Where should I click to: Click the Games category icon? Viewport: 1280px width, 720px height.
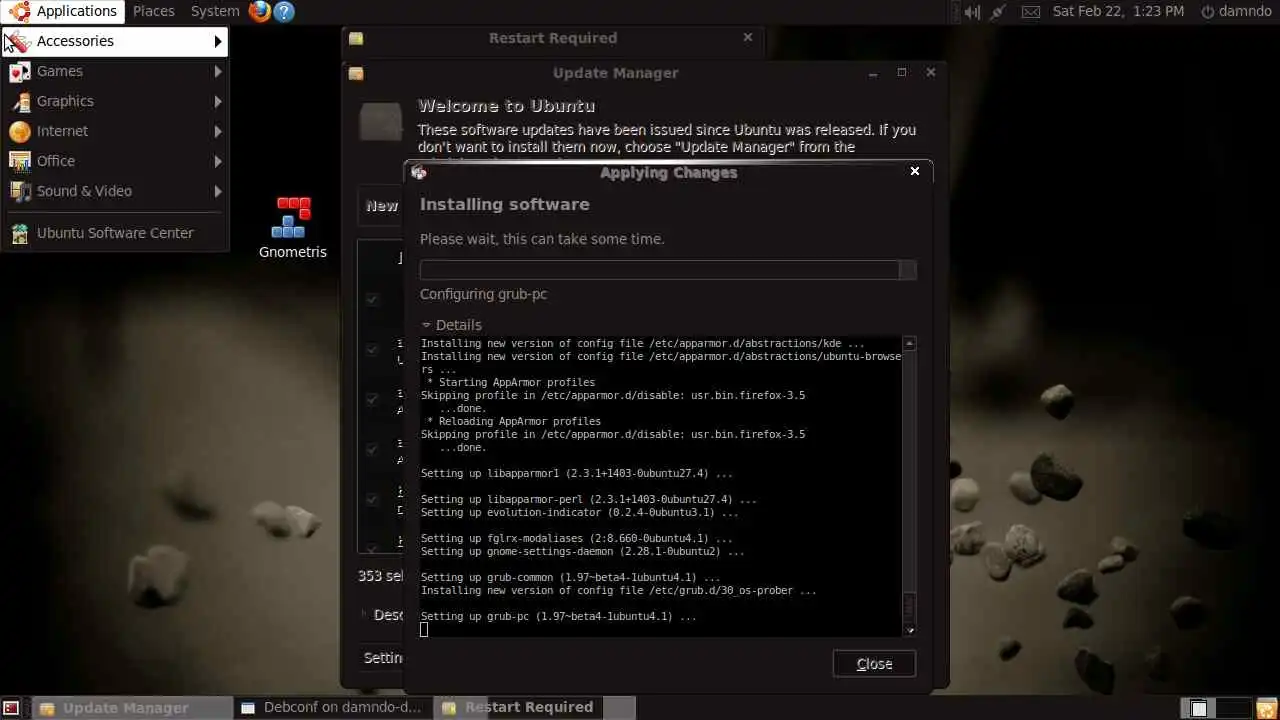pyautogui.click(x=20, y=71)
